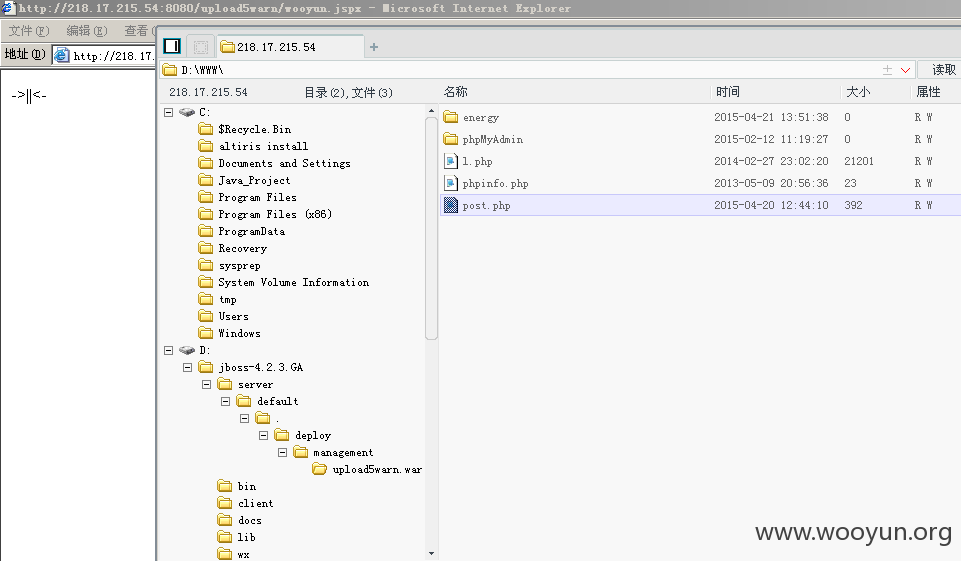Click energy timestamp 2015-04-21 13:51:38
The width and height of the screenshot is (961, 561).
771,116
